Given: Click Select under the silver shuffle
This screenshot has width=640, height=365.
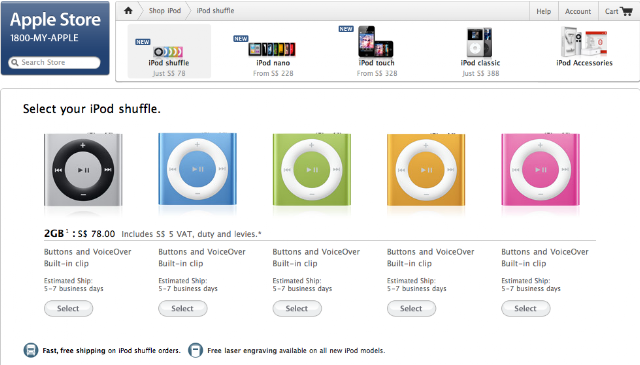Looking at the screenshot, I should pyautogui.click(x=68, y=308).
